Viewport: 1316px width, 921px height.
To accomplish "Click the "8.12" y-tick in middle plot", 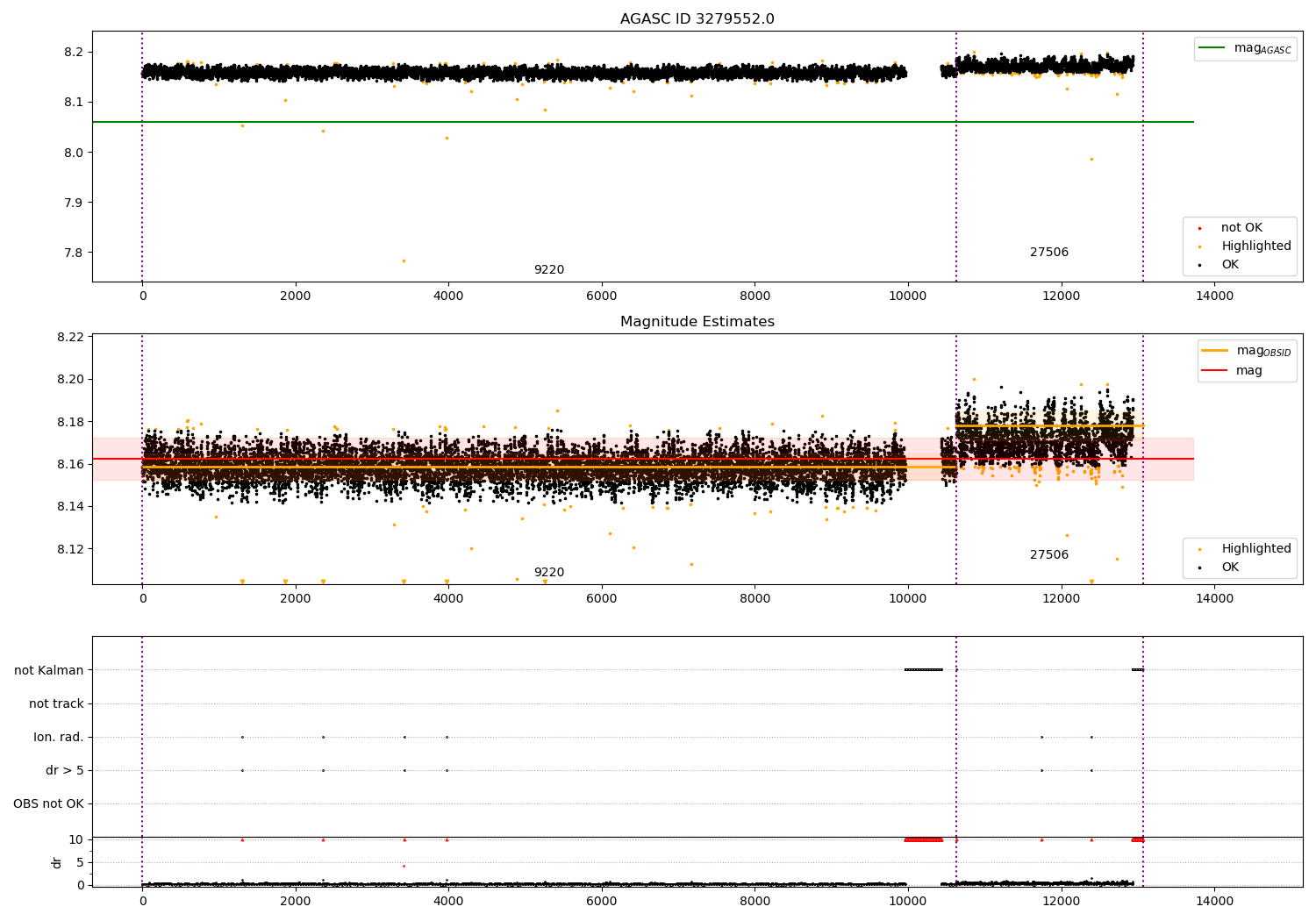I will pyautogui.click(x=70, y=550).
